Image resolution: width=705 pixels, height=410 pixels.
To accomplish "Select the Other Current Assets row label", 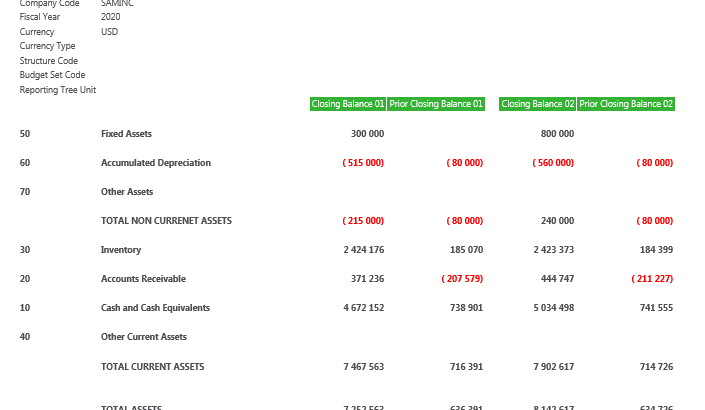I will [x=144, y=337].
